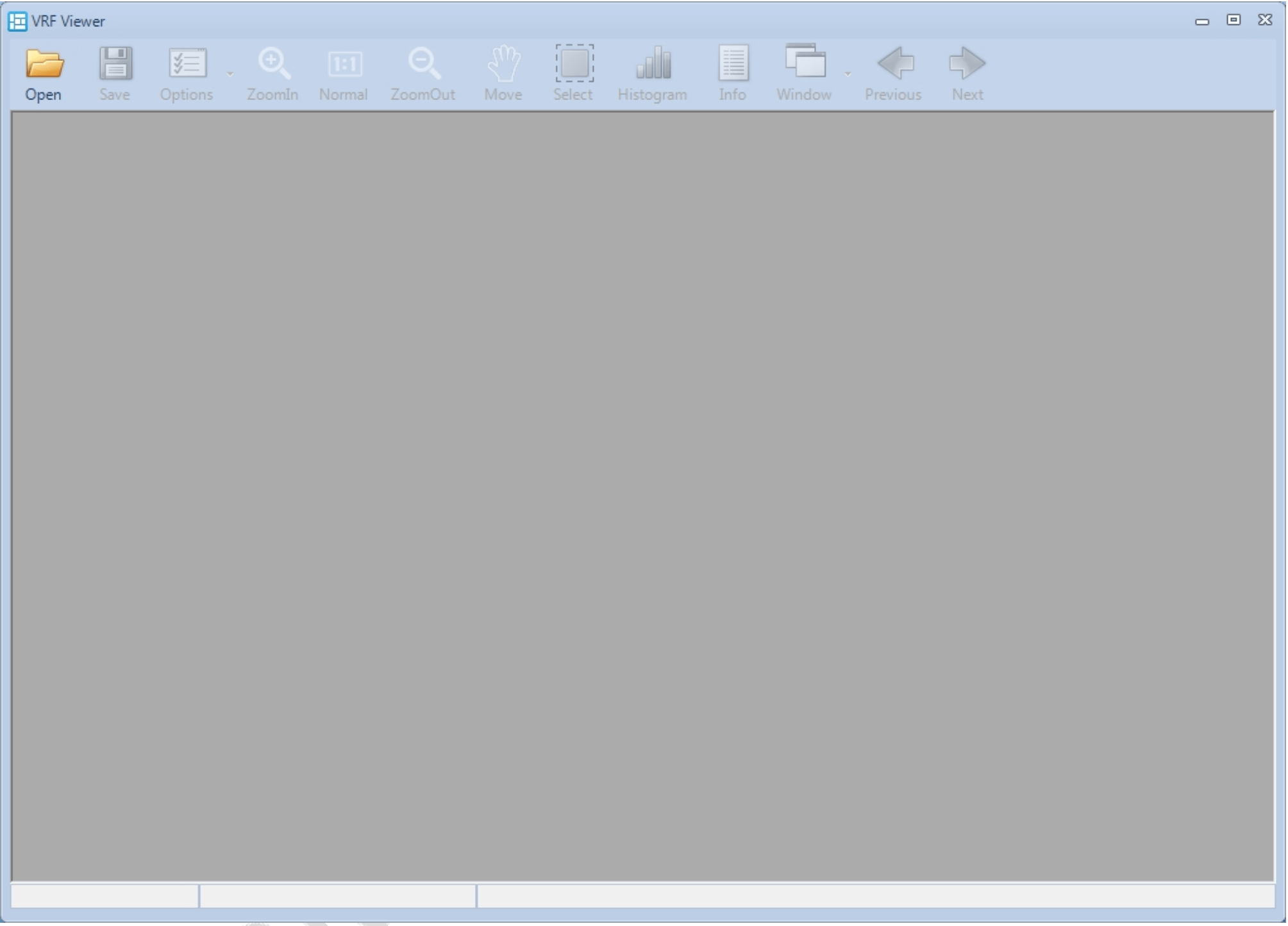
Task: Activate the Move hand tool
Action: (x=503, y=64)
